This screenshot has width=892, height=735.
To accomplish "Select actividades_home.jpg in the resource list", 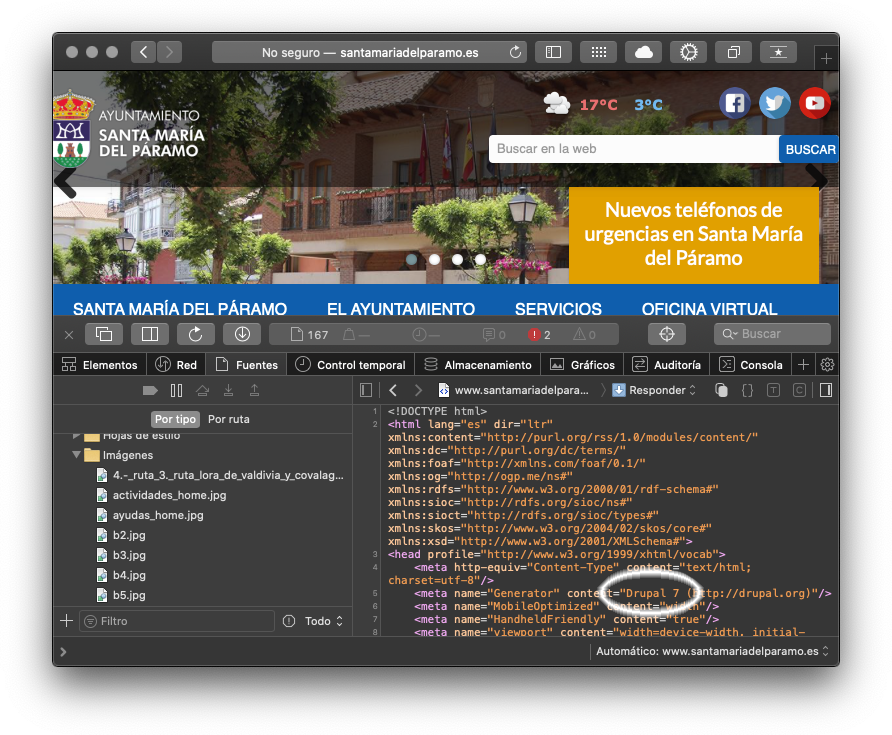I will click(x=169, y=495).
